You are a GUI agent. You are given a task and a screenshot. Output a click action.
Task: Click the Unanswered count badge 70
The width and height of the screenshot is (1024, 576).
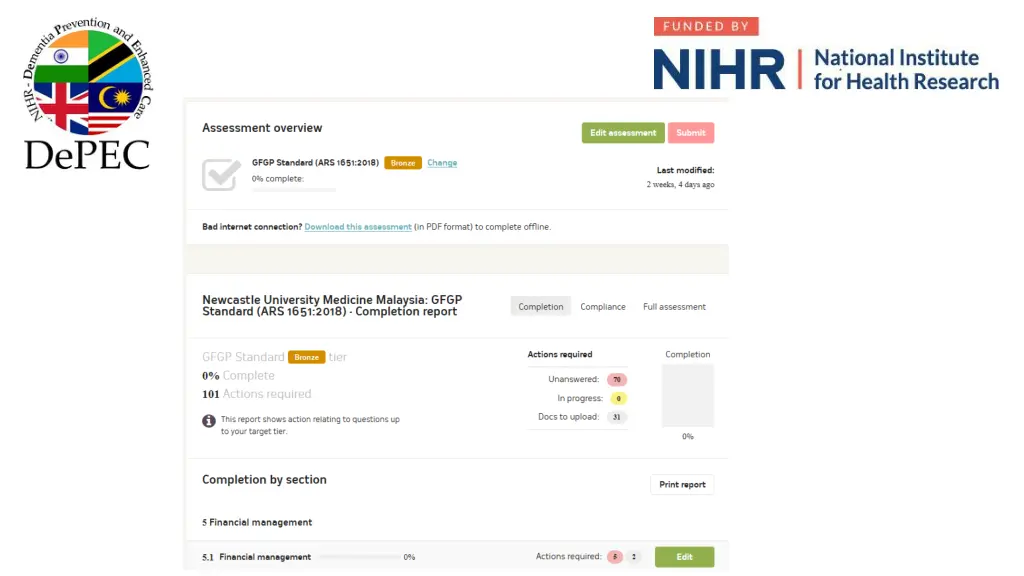[x=616, y=379]
